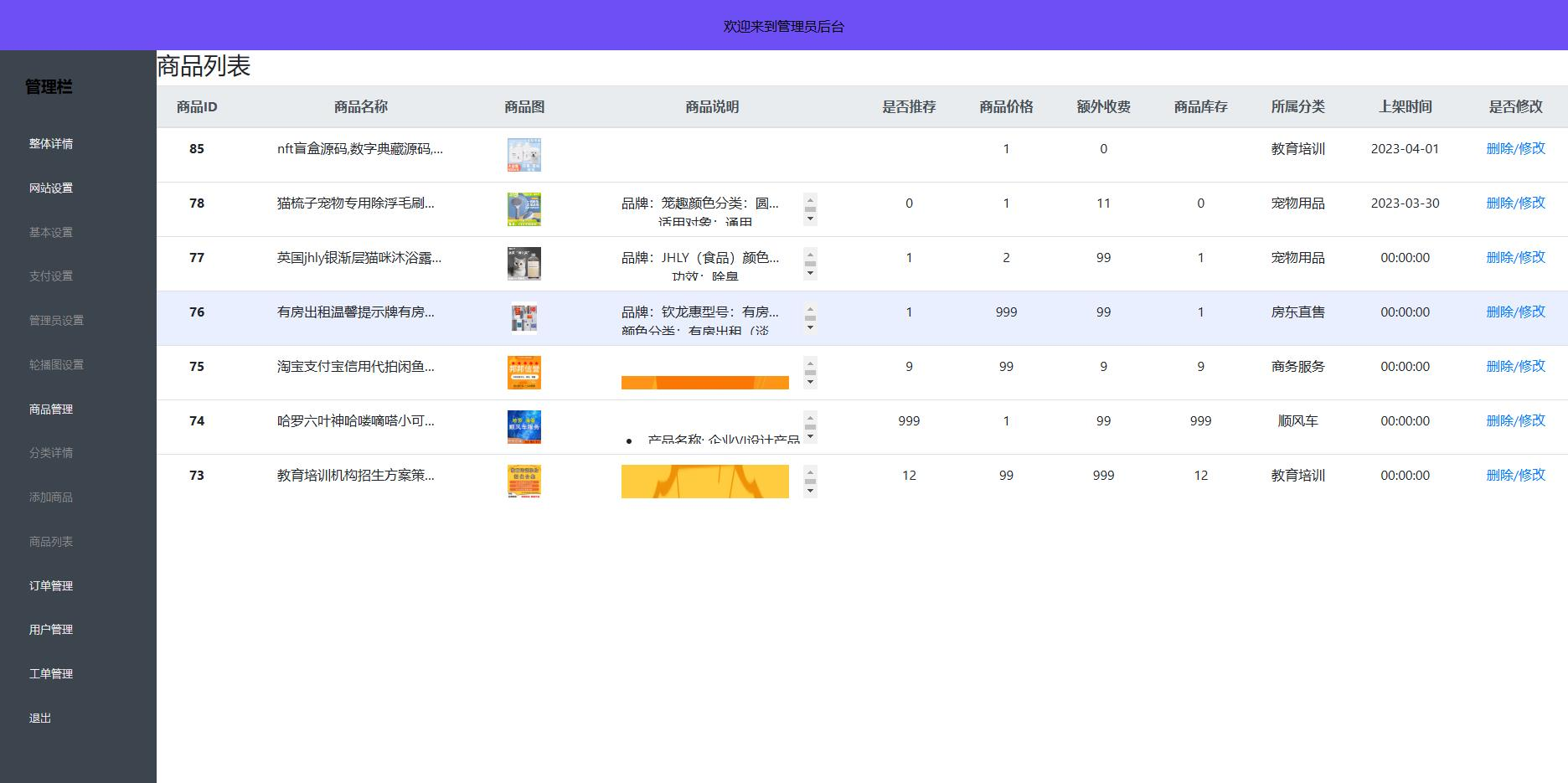The width and height of the screenshot is (1568, 783).
Task: Select product name 哈罗六叶神哈喽嘀嗒
Action: (356, 421)
